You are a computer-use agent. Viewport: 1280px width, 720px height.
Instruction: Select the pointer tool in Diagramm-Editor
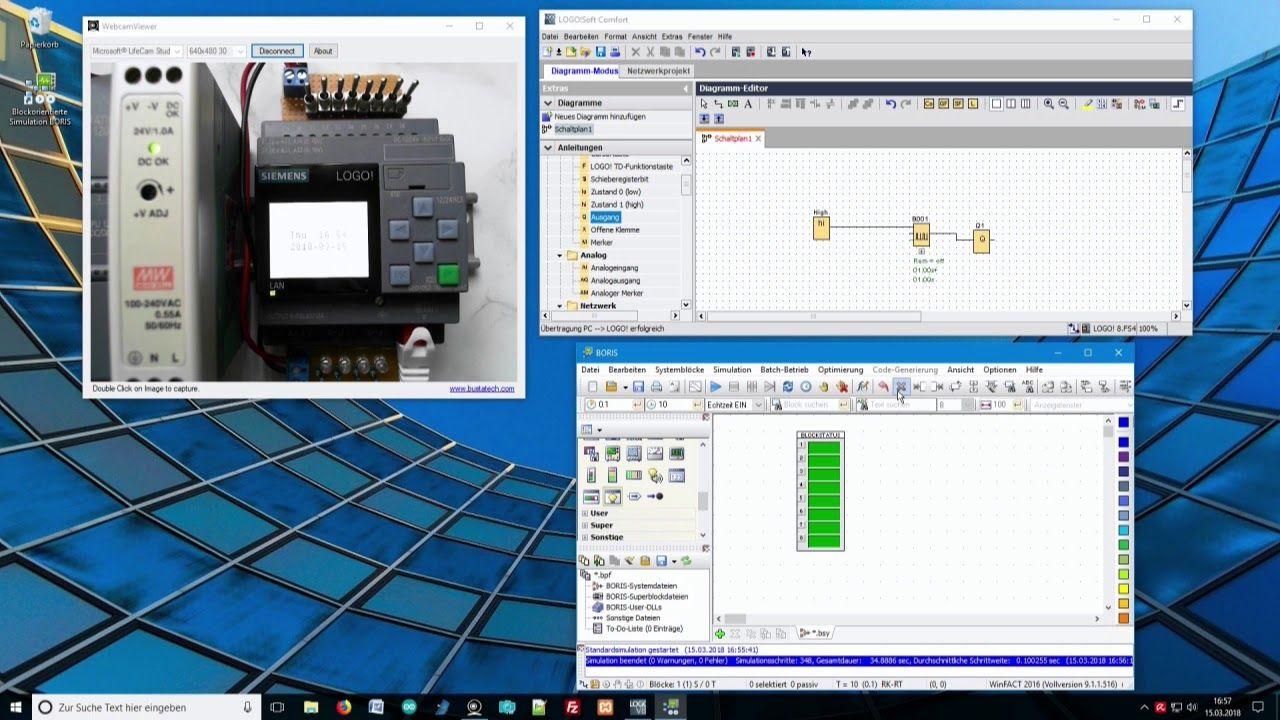pyautogui.click(x=704, y=104)
